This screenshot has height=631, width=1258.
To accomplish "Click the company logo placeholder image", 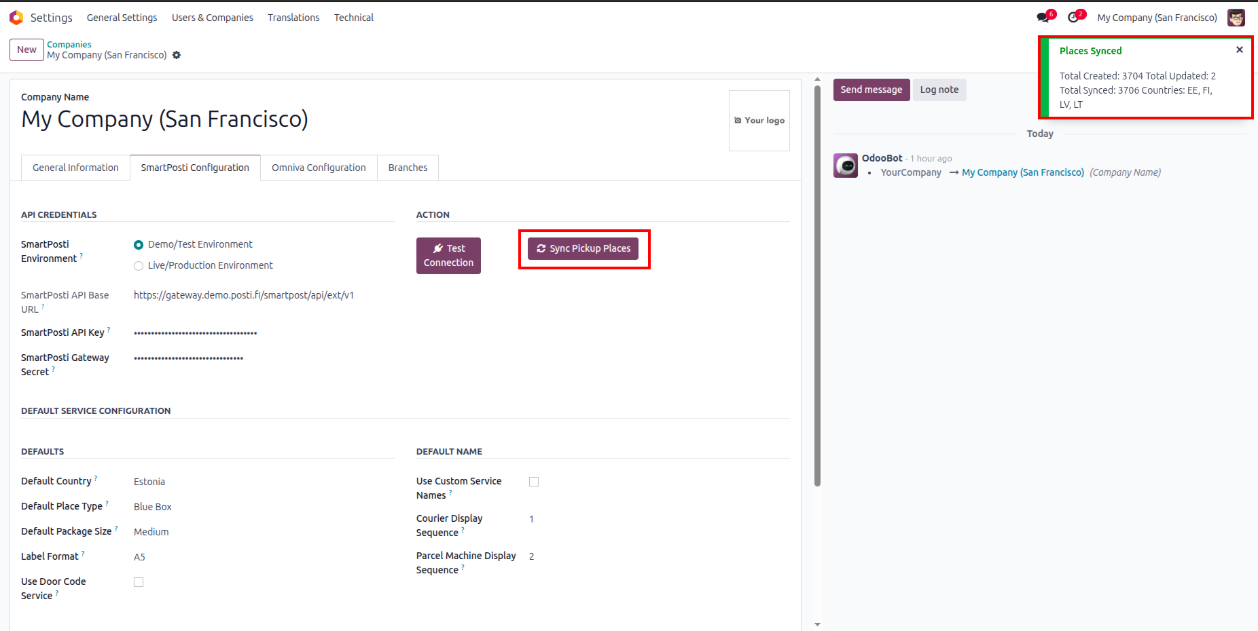I will (x=759, y=120).
